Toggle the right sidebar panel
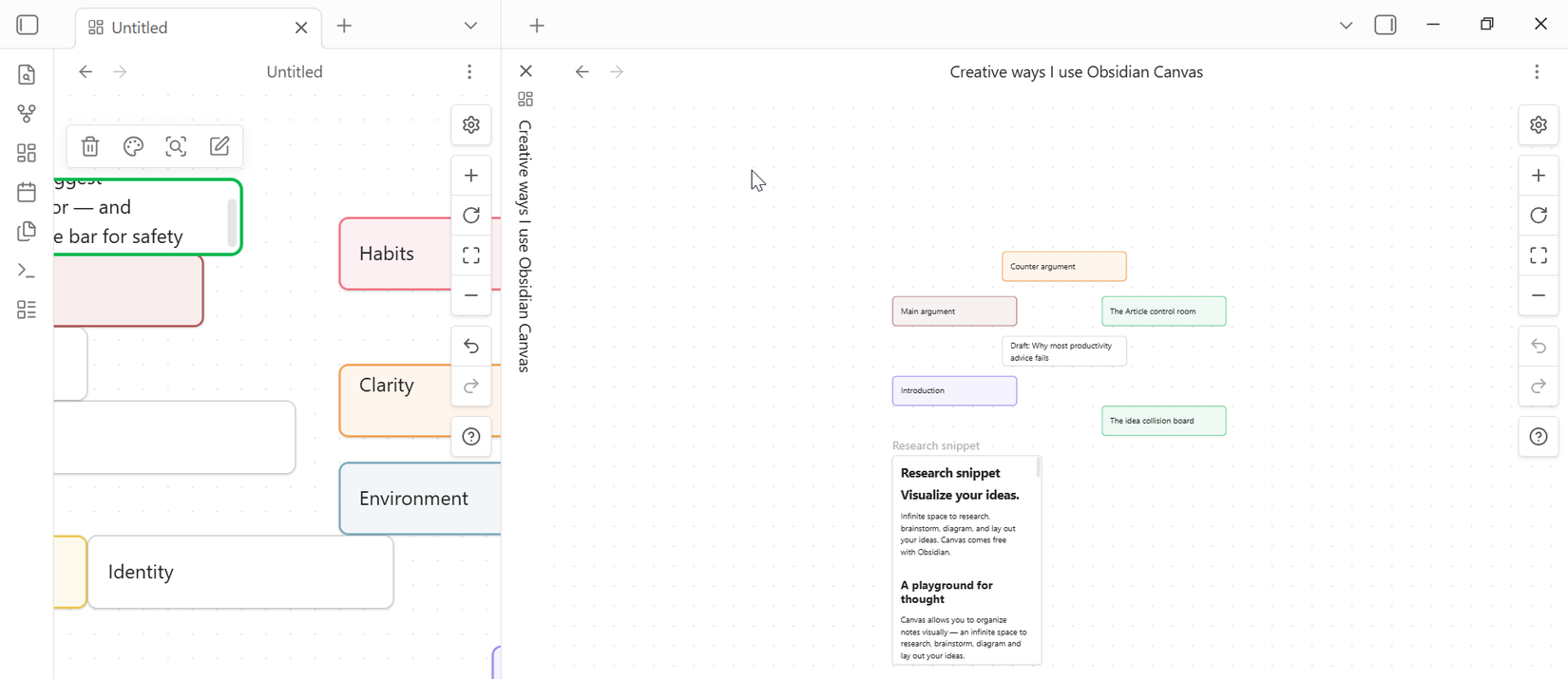The image size is (1568, 679). [1386, 26]
